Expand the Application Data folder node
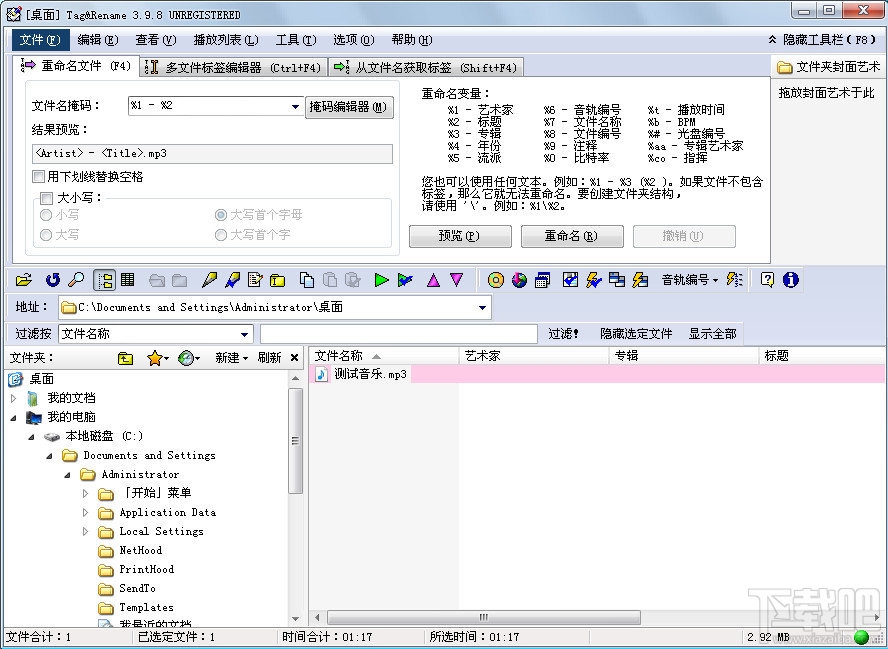 pos(86,513)
